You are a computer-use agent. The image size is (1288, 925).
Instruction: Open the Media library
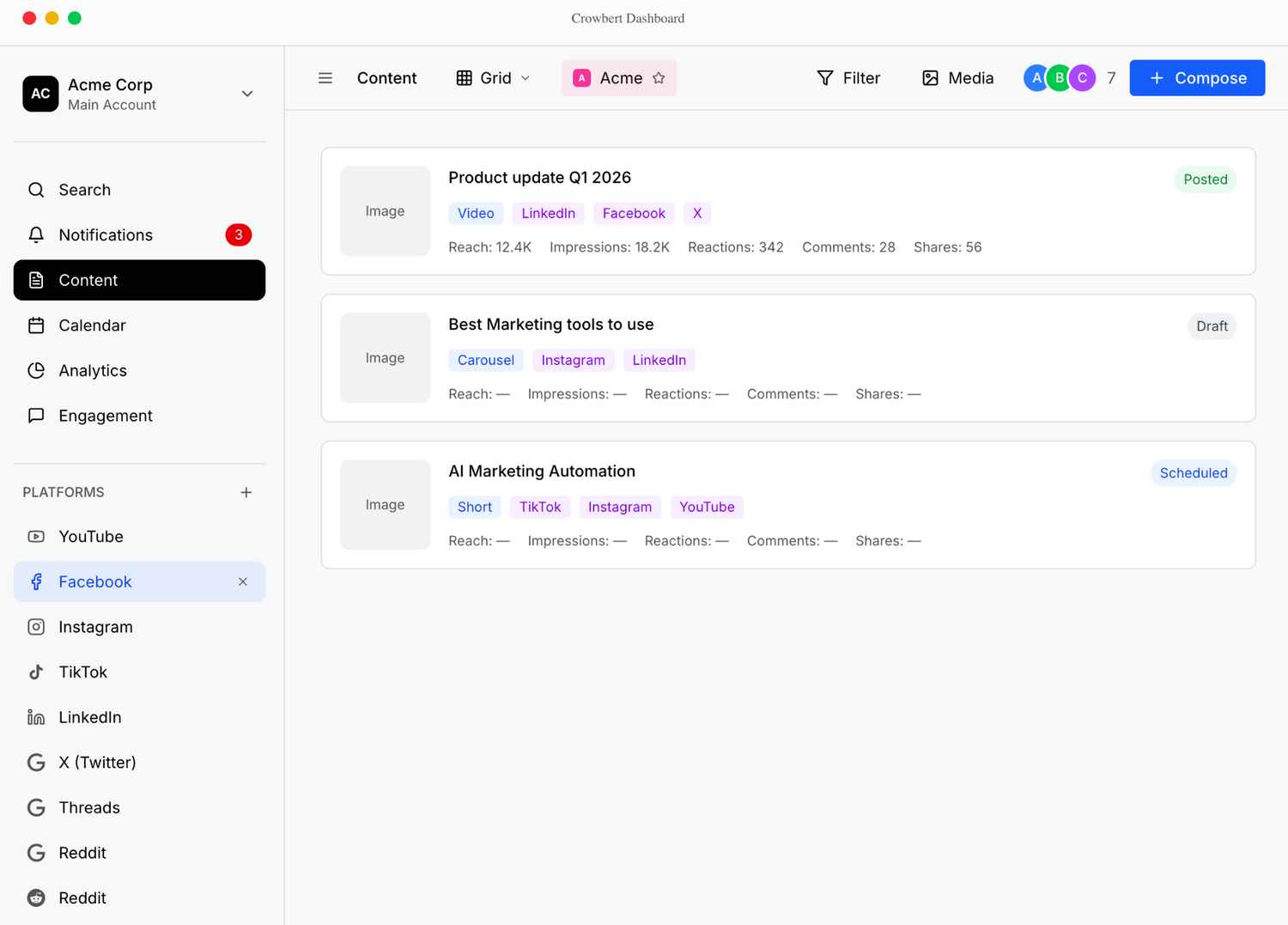pos(957,78)
